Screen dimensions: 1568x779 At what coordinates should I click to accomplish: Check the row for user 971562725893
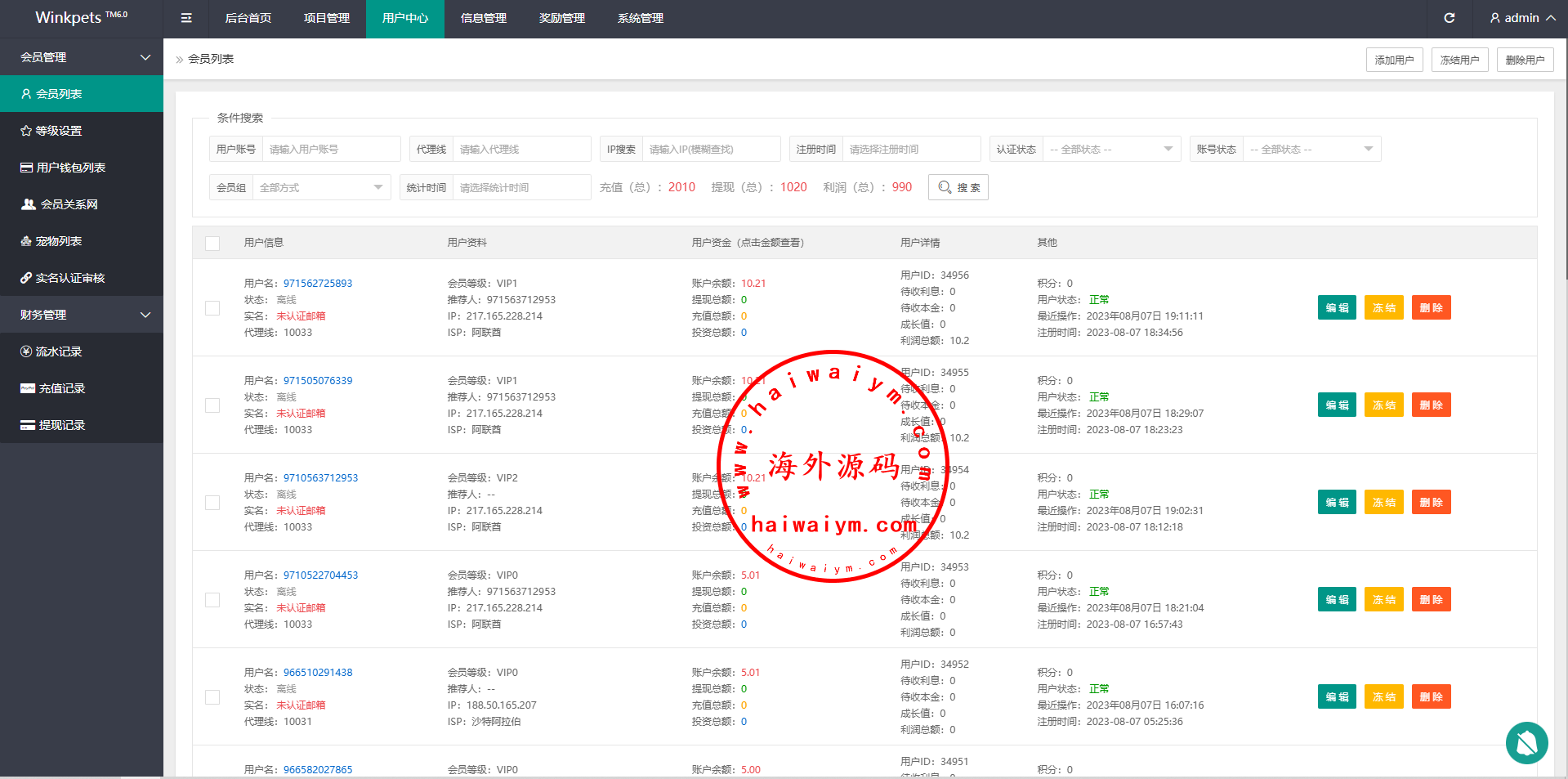tap(212, 308)
